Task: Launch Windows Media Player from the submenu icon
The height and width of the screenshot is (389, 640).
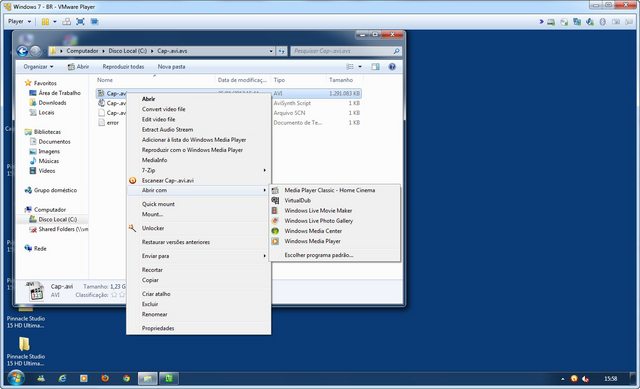Action: point(276,241)
